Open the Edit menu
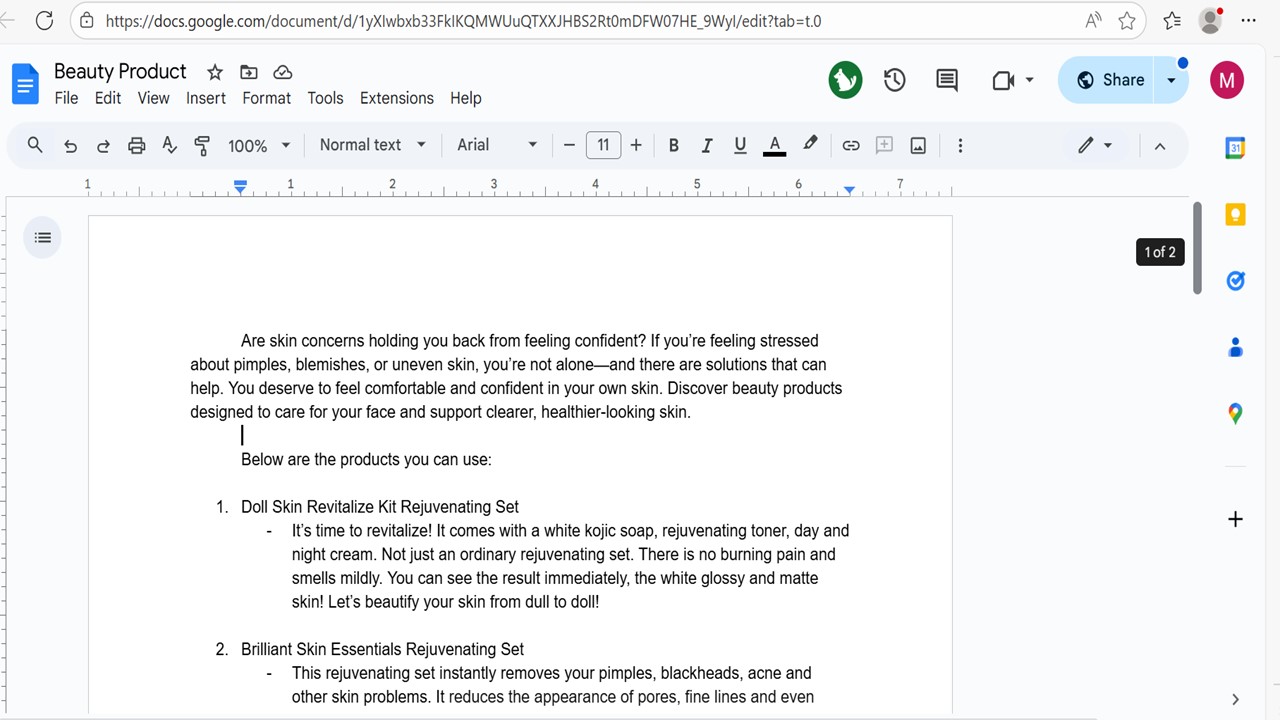The width and height of the screenshot is (1280, 720). (108, 98)
